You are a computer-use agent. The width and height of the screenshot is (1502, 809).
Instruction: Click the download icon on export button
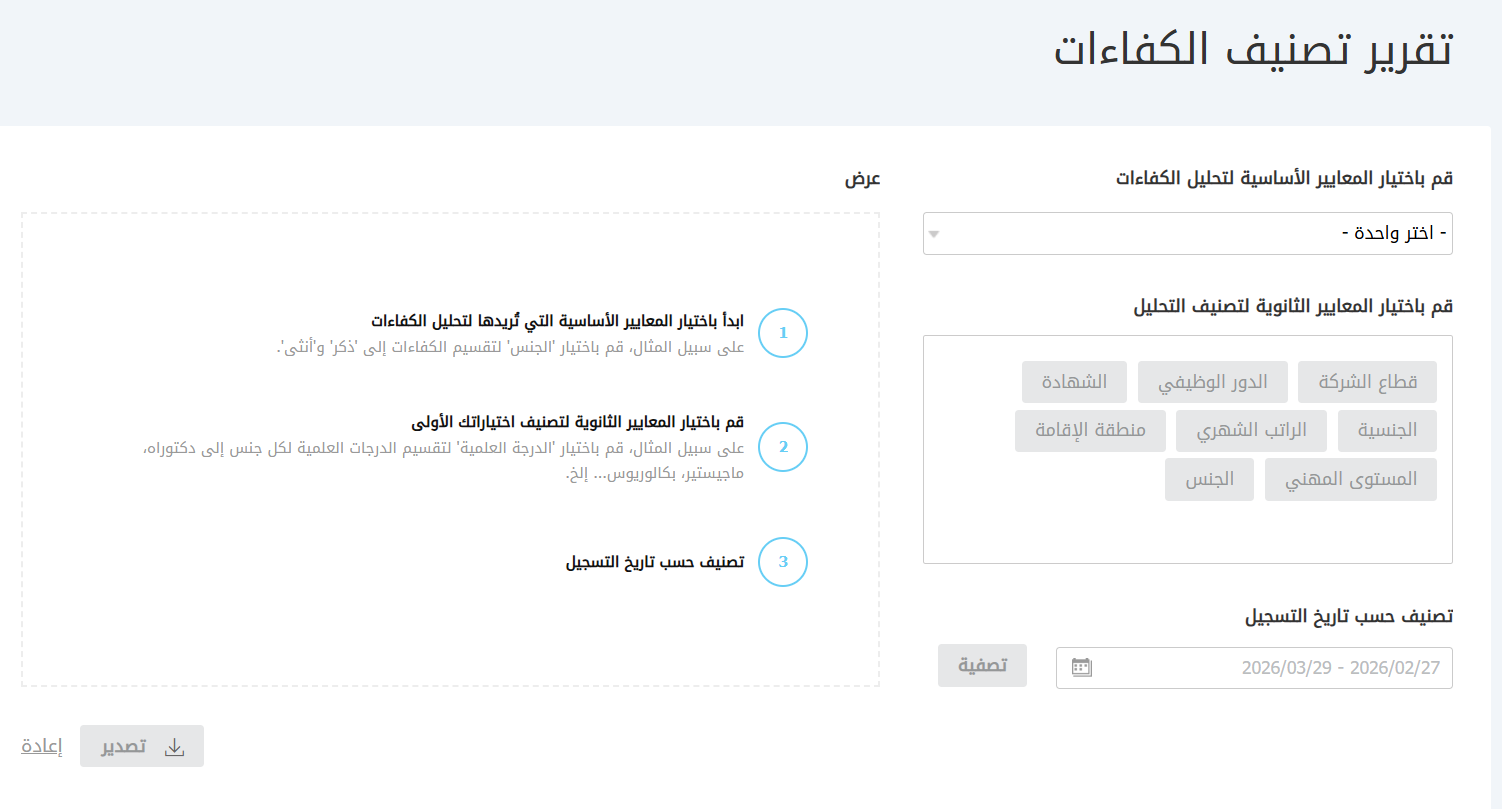[x=174, y=747]
